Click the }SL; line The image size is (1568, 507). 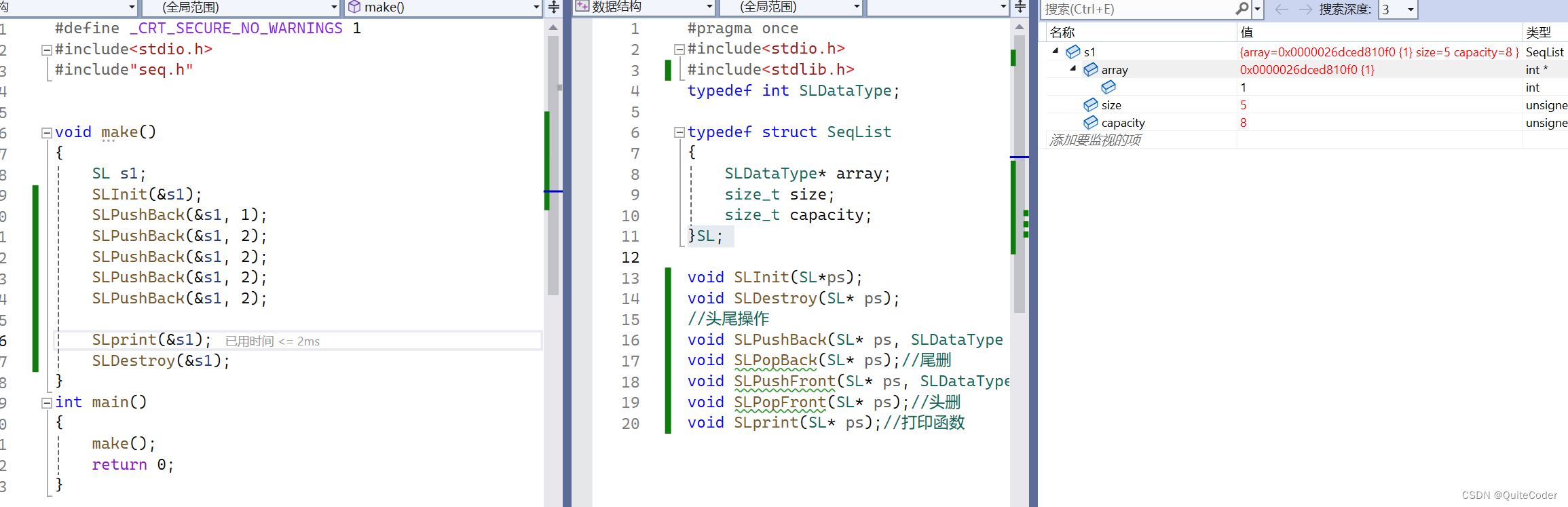click(705, 236)
